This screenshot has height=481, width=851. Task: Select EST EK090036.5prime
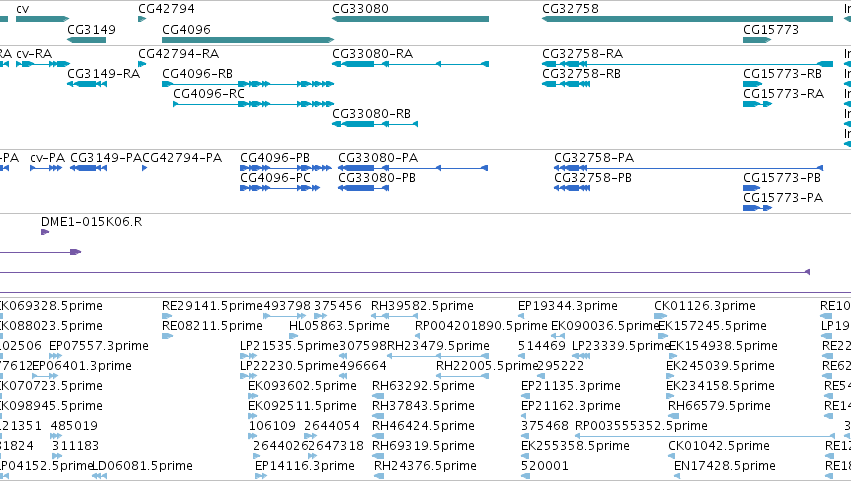[x=558, y=336]
